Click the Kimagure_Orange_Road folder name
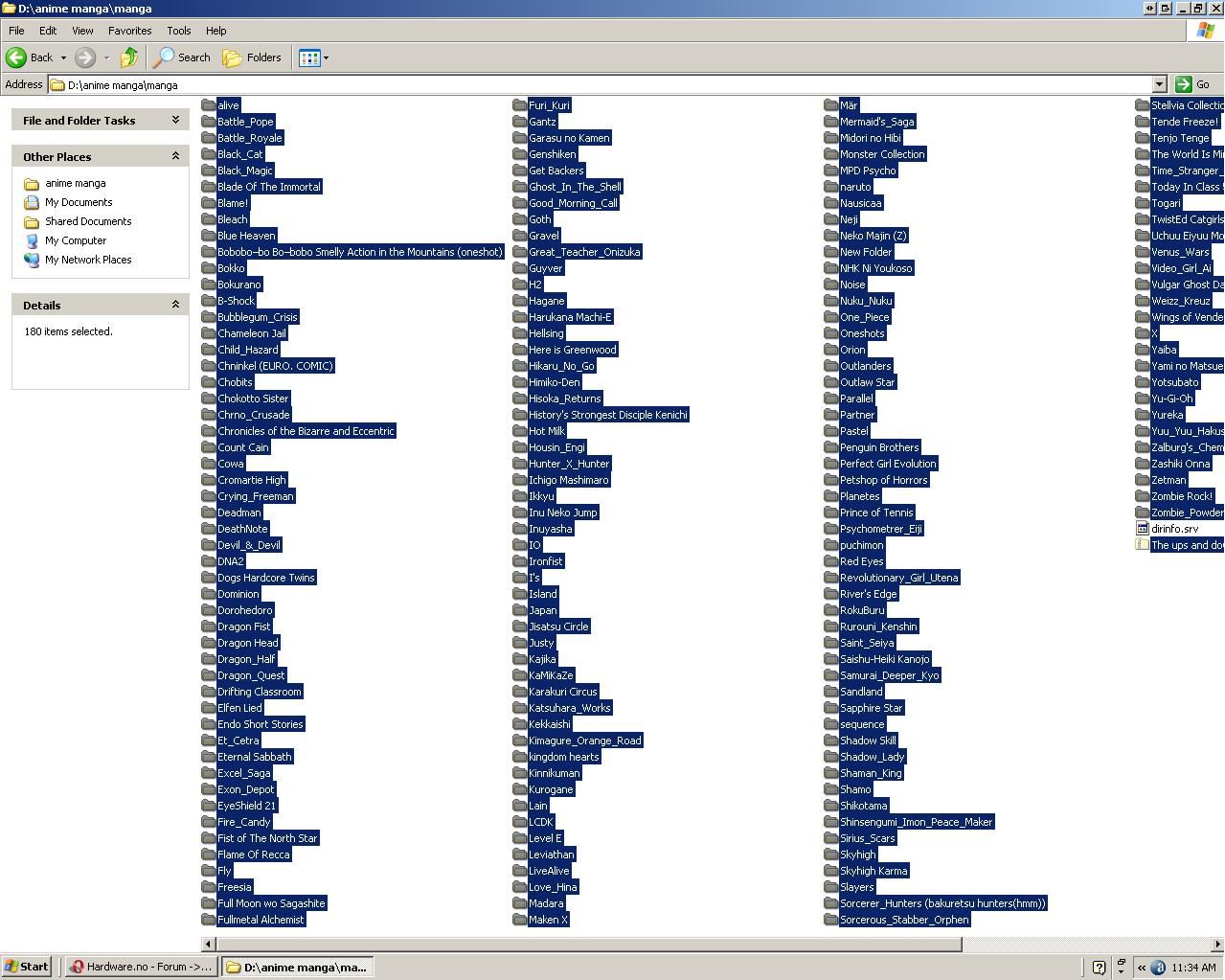The height and width of the screenshot is (980, 1225). pos(585,741)
